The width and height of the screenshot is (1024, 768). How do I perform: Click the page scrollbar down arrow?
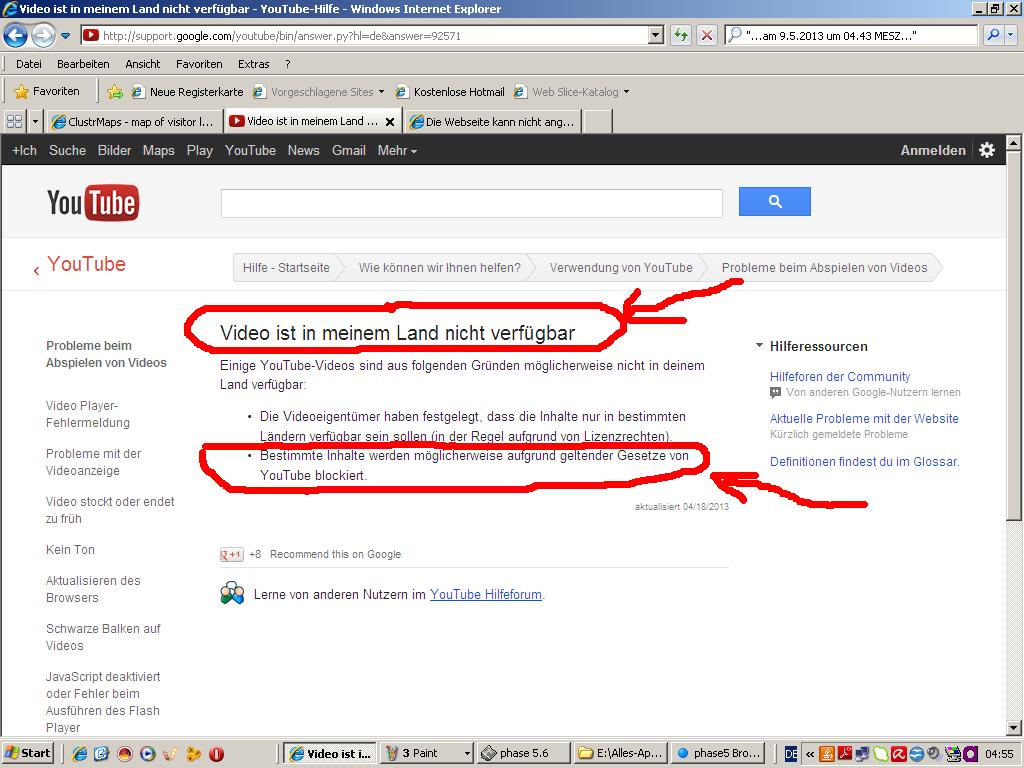pos(1013,728)
